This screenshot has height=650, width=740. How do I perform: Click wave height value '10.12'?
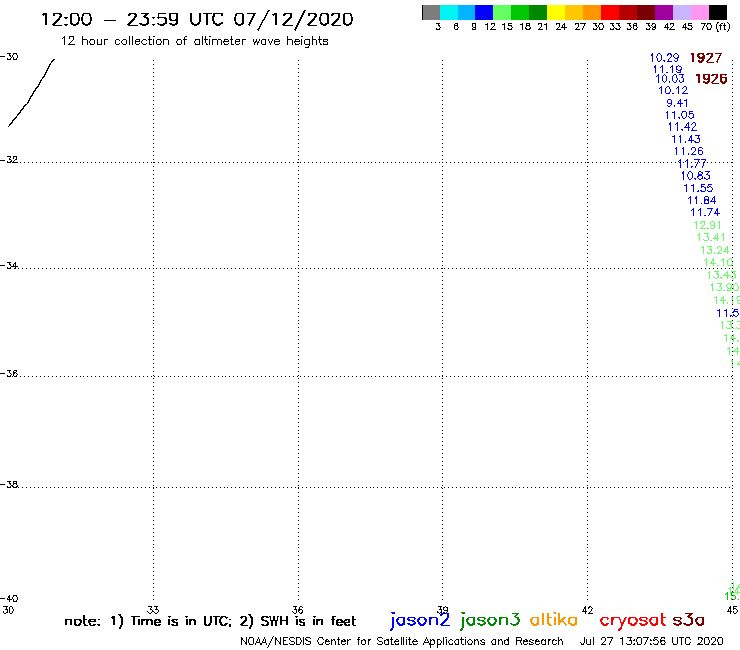coord(673,90)
